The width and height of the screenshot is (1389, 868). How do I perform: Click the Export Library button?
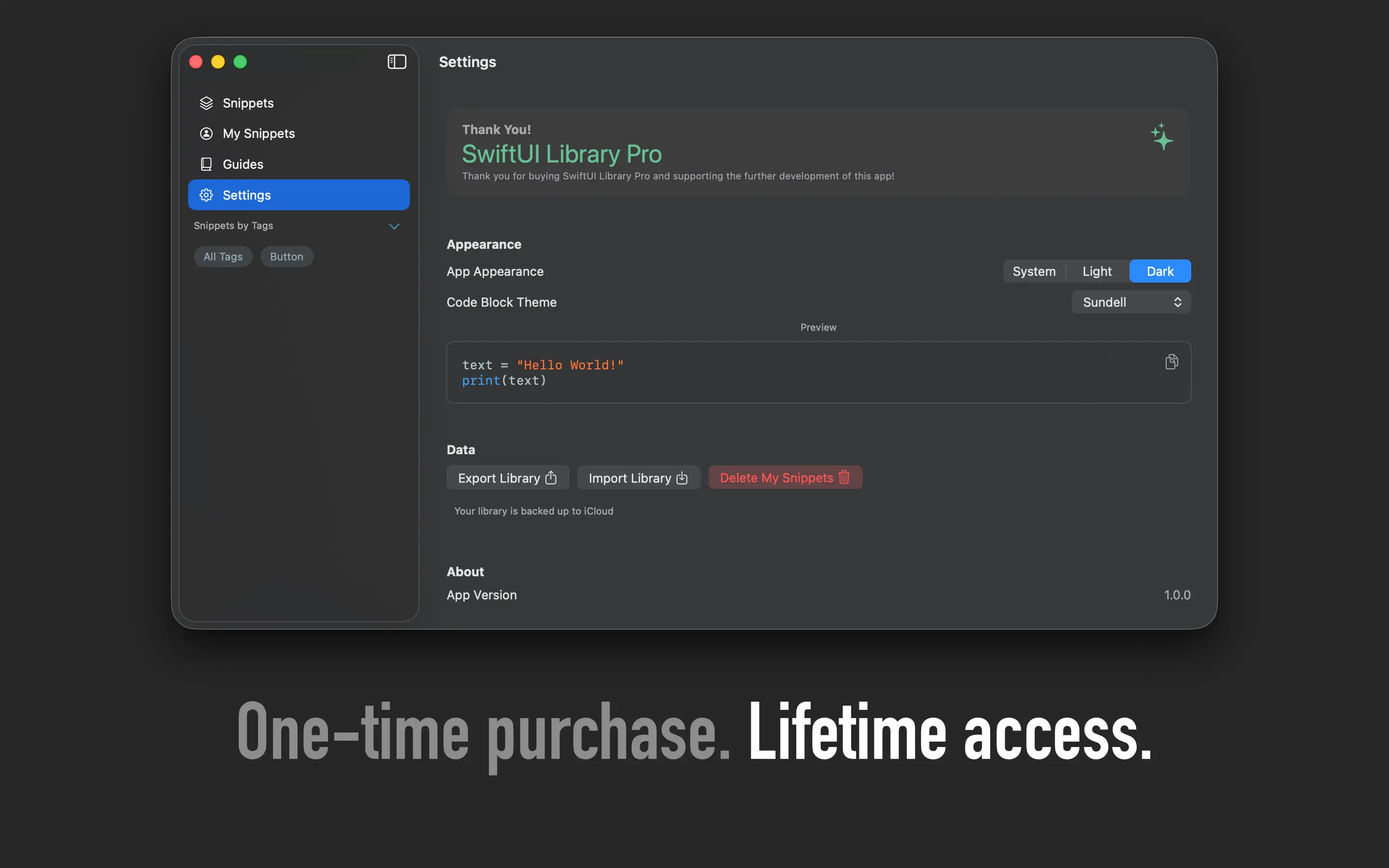tap(507, 477)
